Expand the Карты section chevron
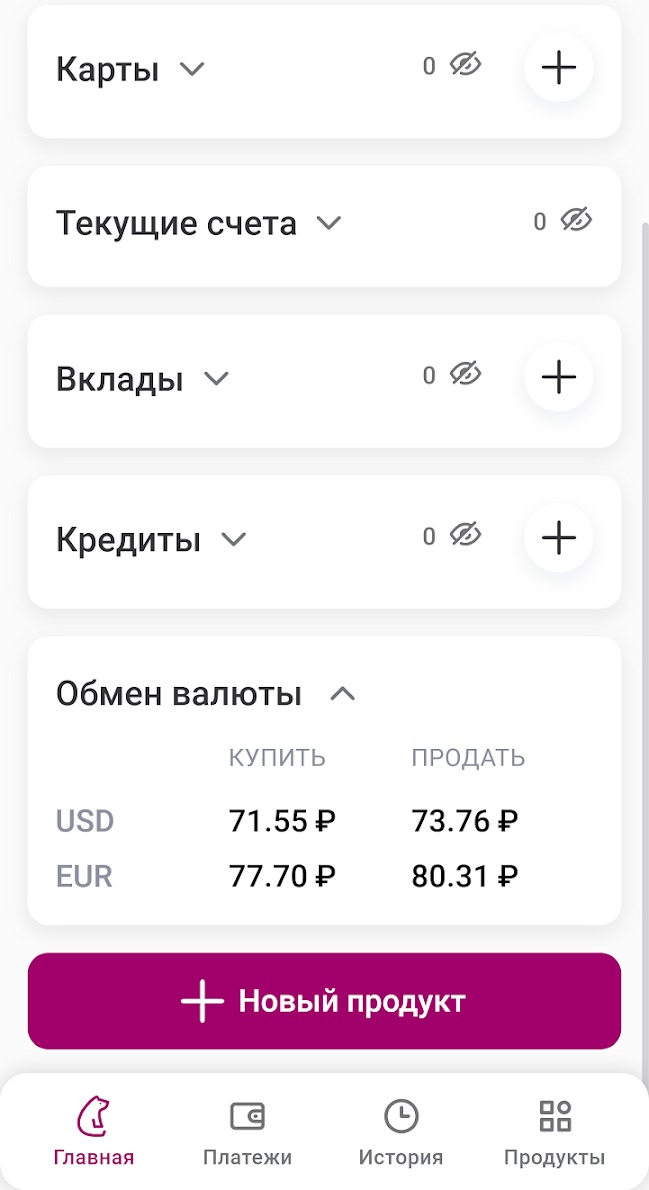The image size is (649, 1190). 192,70
